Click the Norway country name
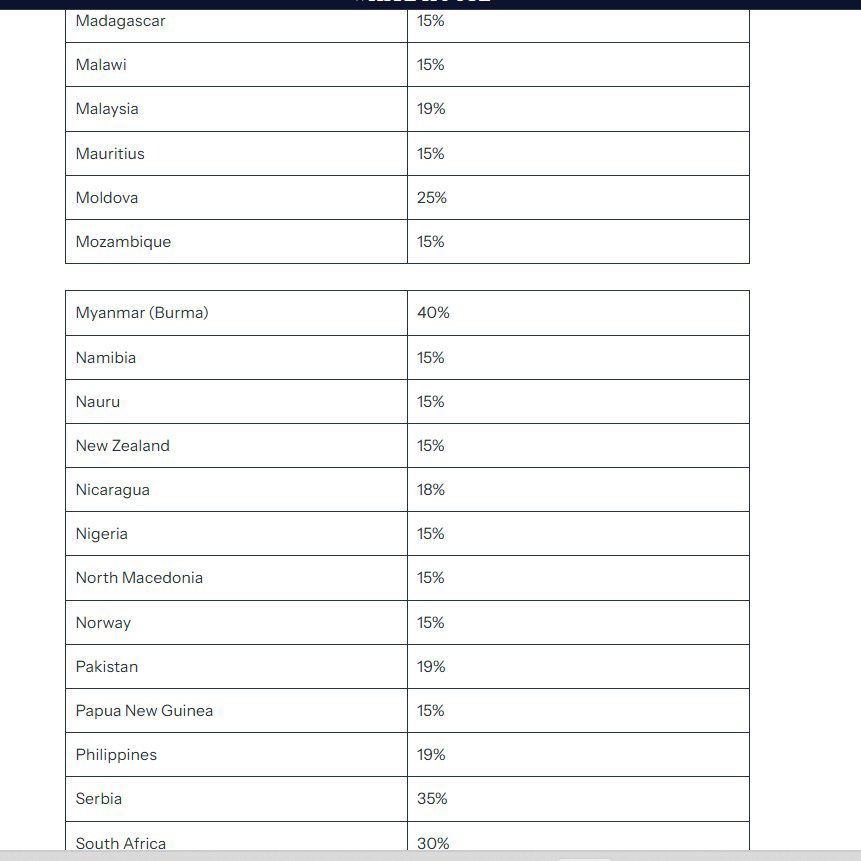Screen dimensions: 861x861 coord(103,623)
